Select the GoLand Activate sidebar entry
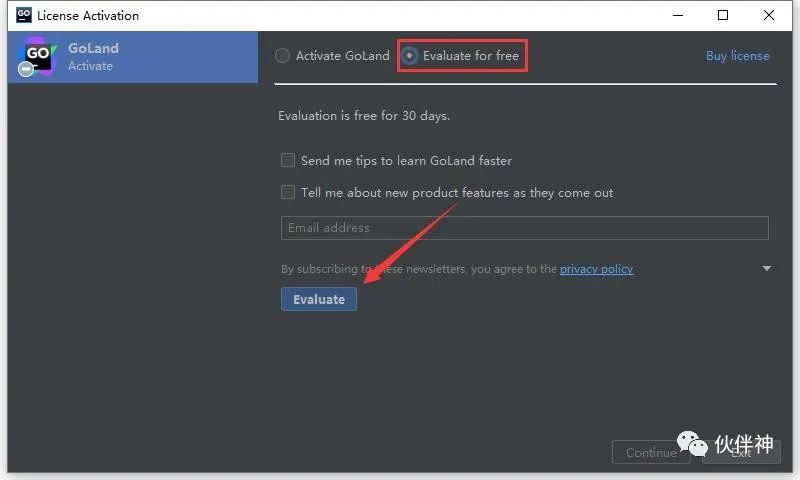 [x=133, y=57]
